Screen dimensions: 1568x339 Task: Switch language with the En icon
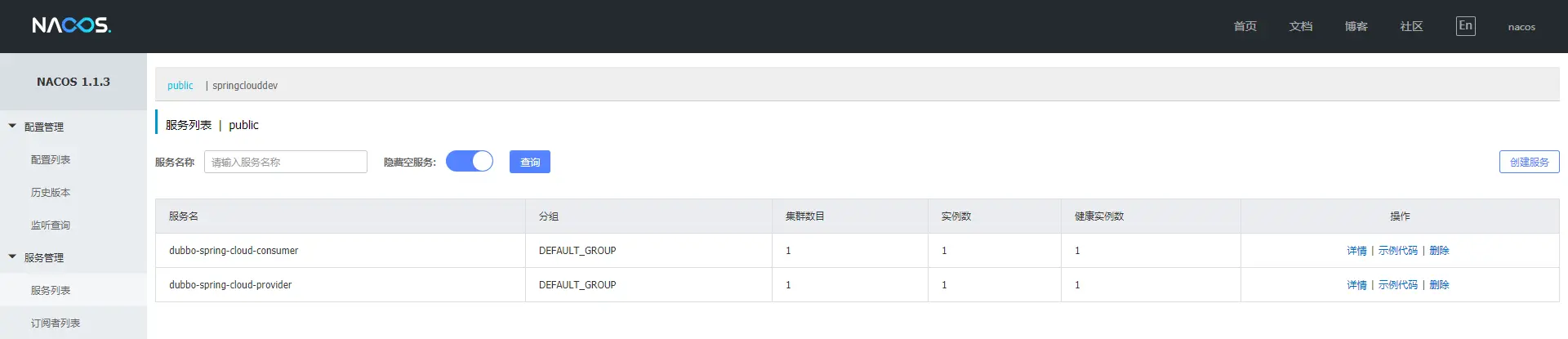1465,26
